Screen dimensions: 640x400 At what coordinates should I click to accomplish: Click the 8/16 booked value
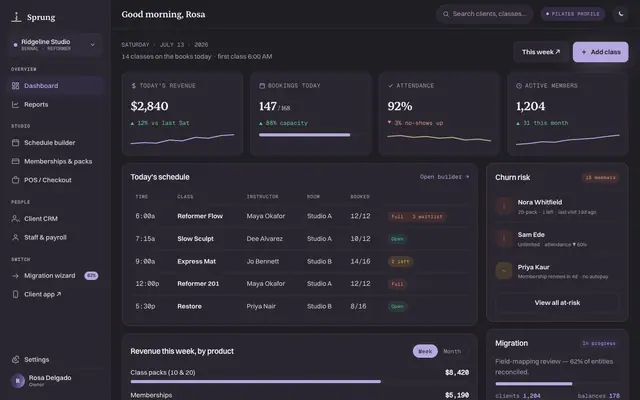click(x=358, y=306)
